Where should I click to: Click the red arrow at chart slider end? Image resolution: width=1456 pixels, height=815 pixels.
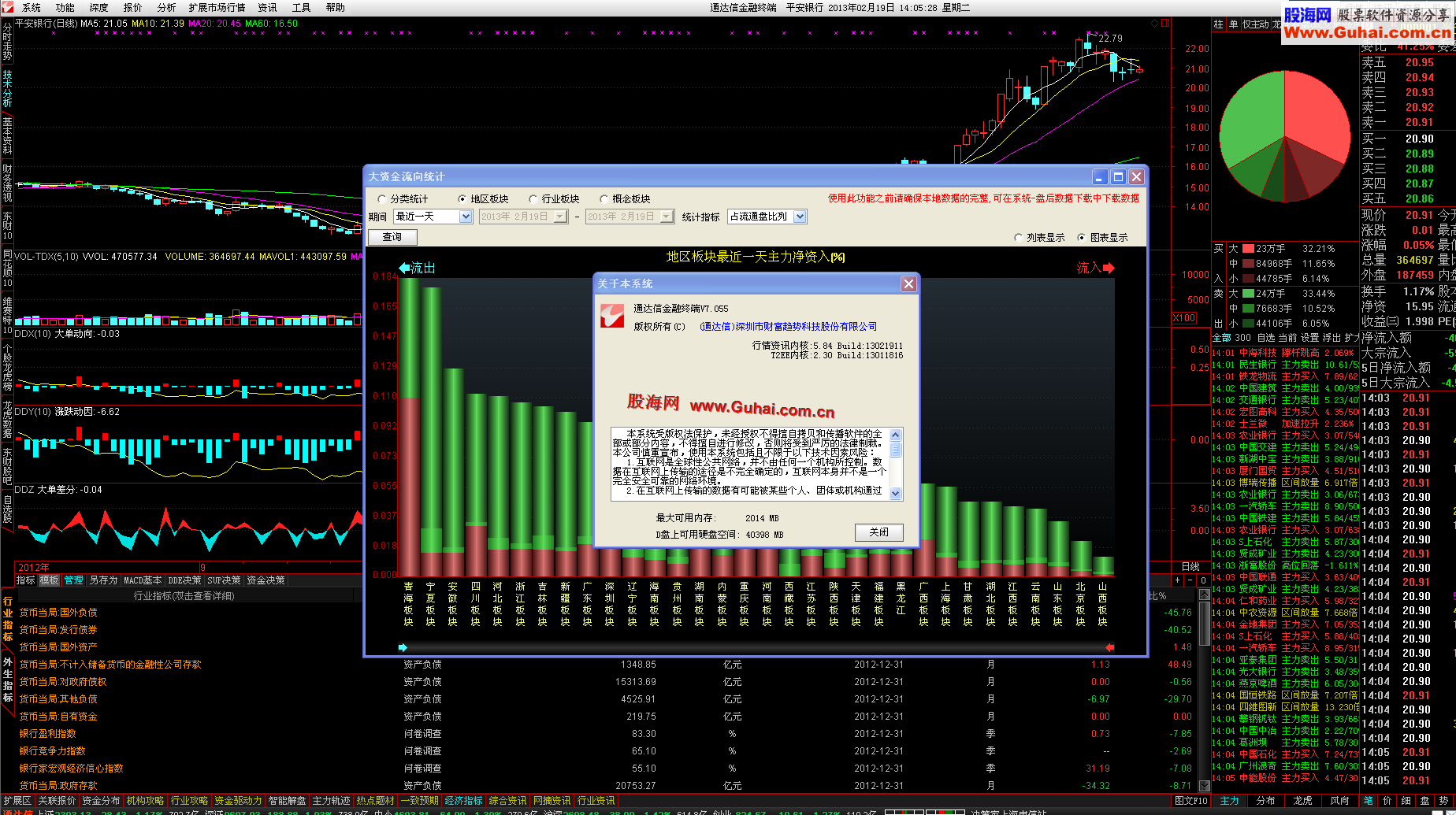(1110, 647)
